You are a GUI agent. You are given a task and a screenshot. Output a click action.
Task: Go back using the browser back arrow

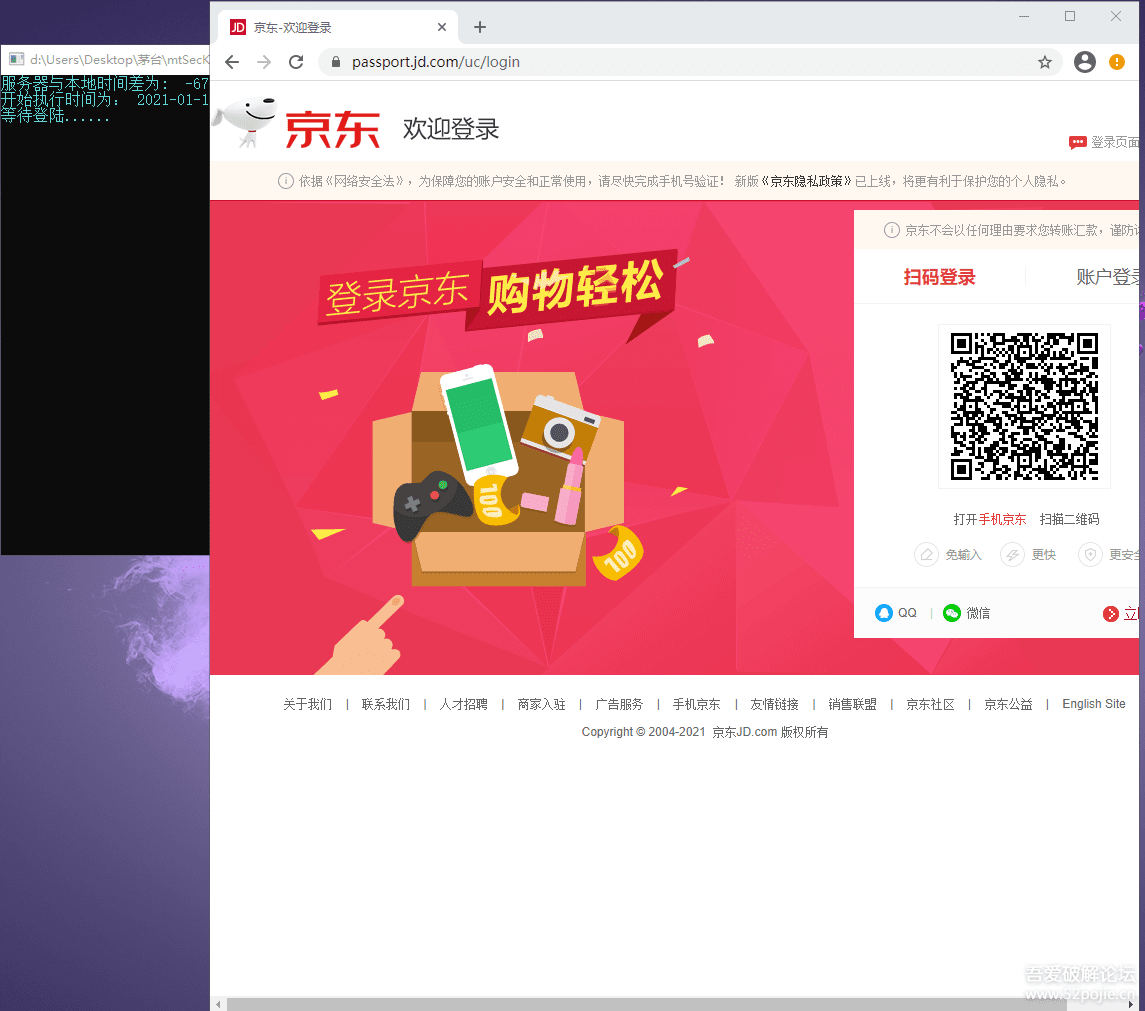click(x=232, y=62)
